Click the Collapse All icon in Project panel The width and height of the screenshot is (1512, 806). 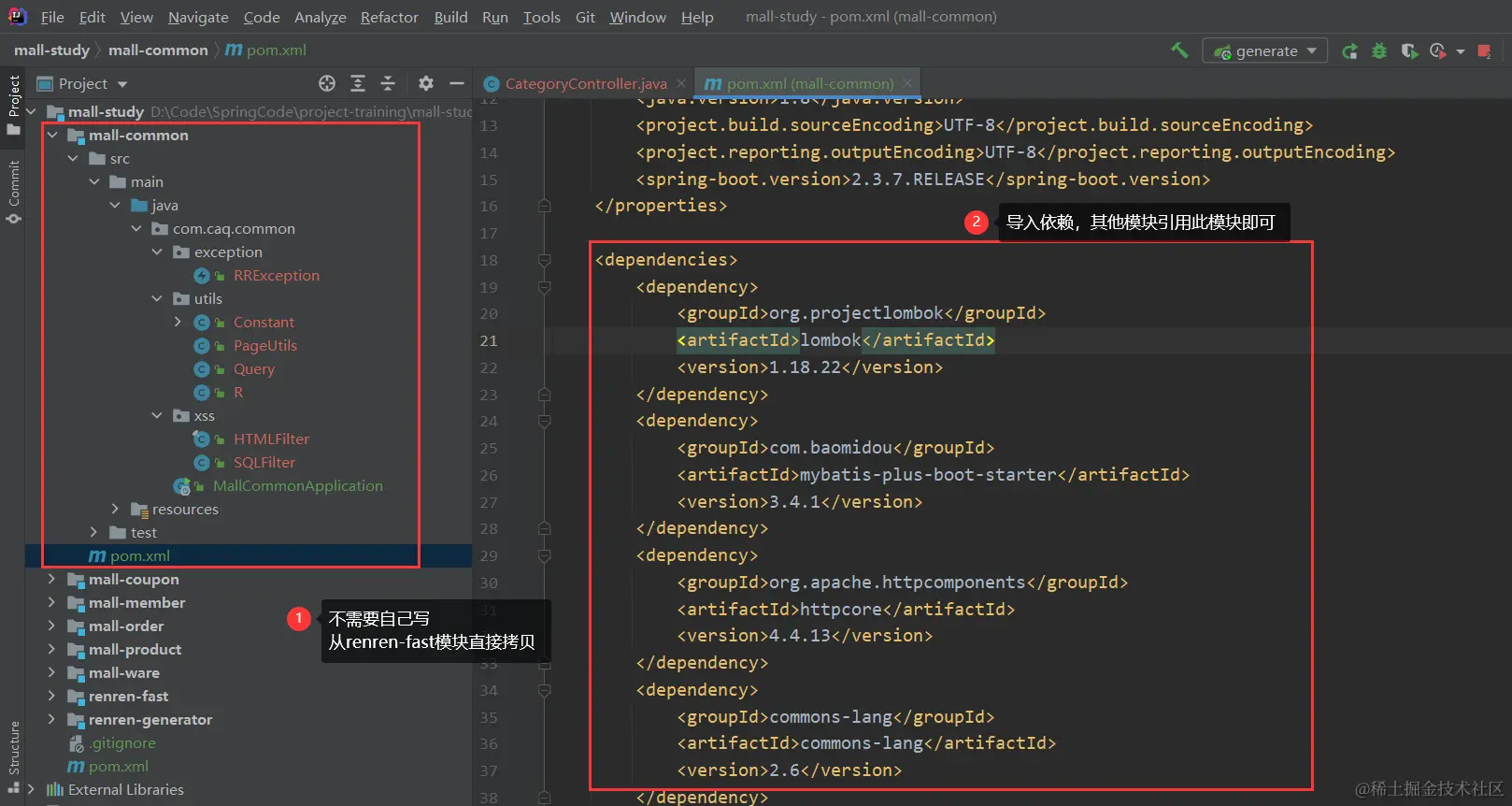[x=388, y=83]
